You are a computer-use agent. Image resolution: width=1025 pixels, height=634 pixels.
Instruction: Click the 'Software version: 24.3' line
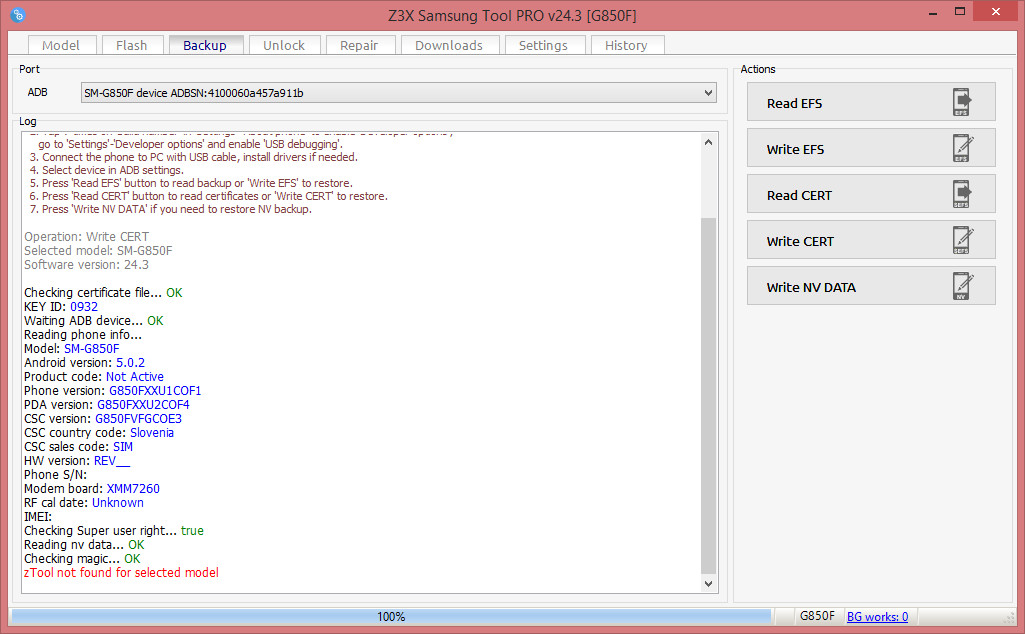pyautogui.click(x=86, y=265)
